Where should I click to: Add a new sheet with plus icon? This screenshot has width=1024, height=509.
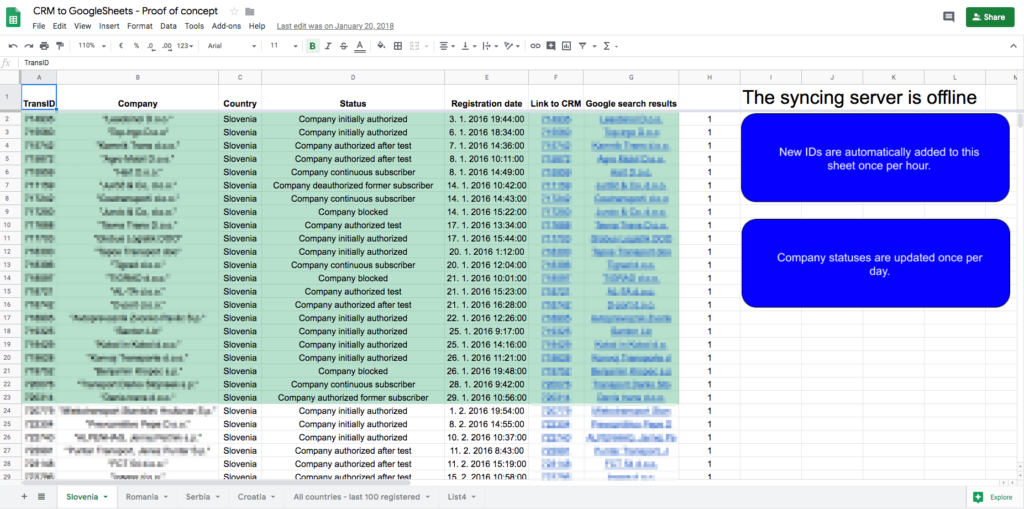pos(23,496)
